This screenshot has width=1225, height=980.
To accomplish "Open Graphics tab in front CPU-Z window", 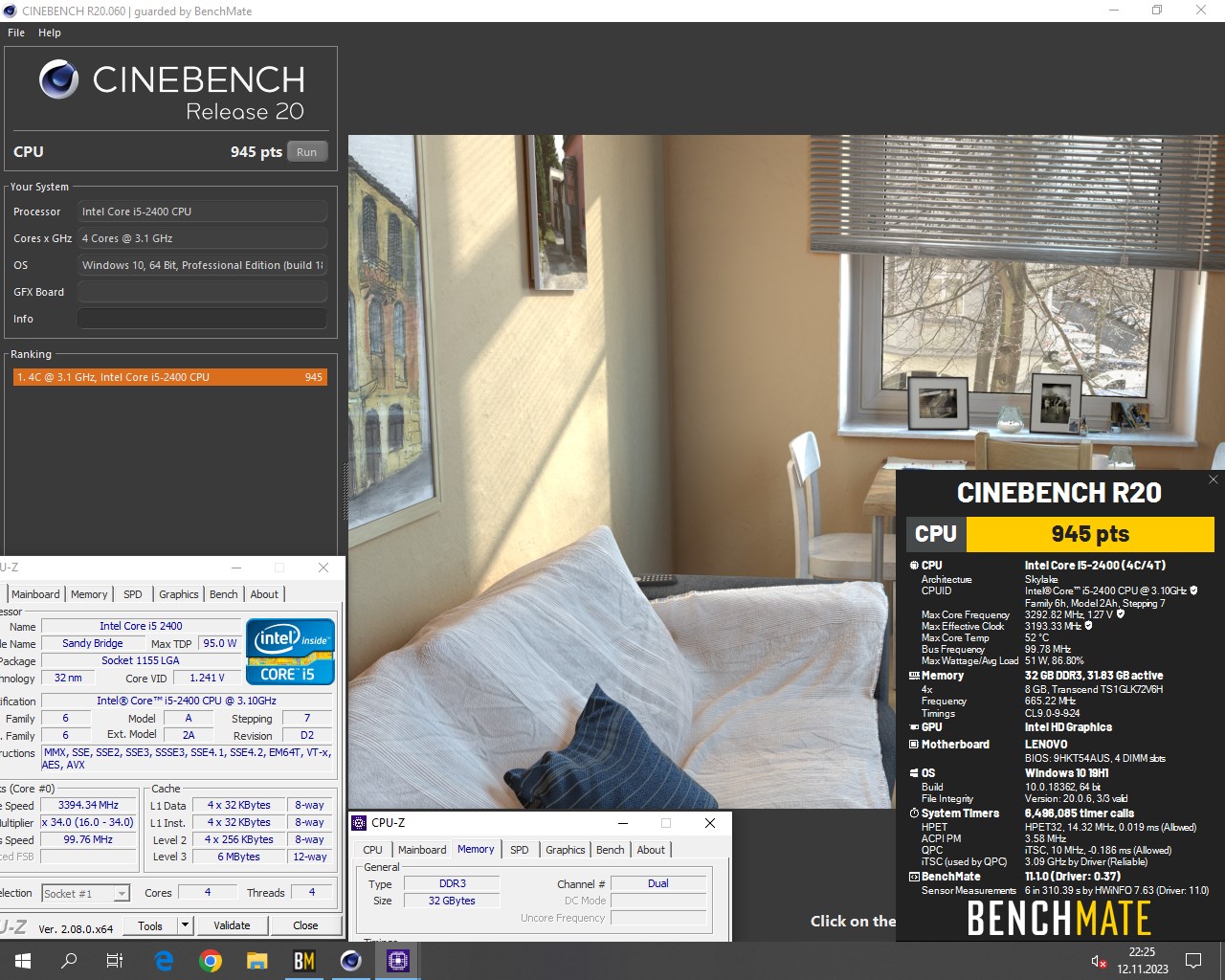I will (566, 850).
